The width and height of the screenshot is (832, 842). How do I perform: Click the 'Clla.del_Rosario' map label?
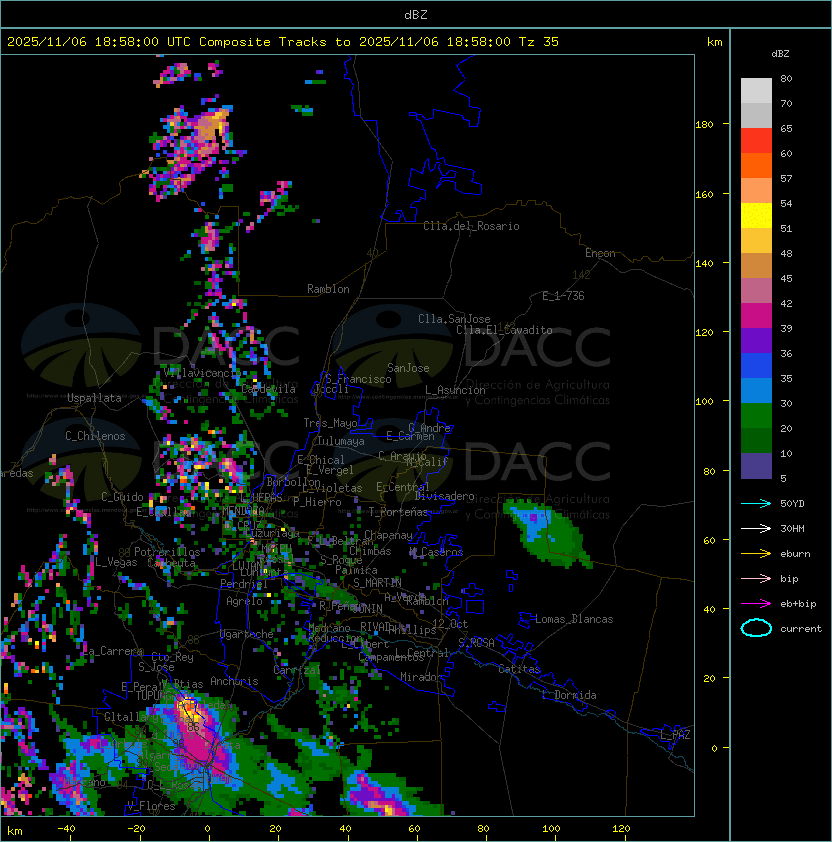click(x=471, y=226)
